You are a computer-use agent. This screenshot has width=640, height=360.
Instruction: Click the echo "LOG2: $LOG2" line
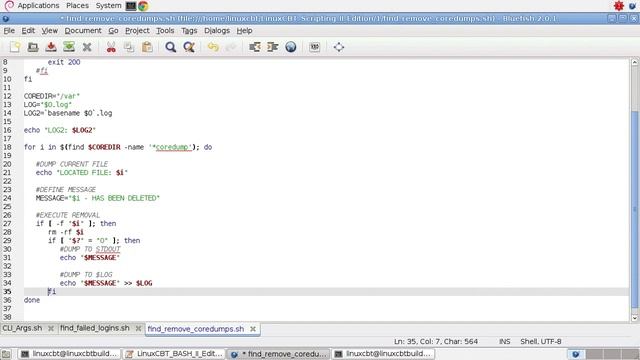click(x=60, y=130)
